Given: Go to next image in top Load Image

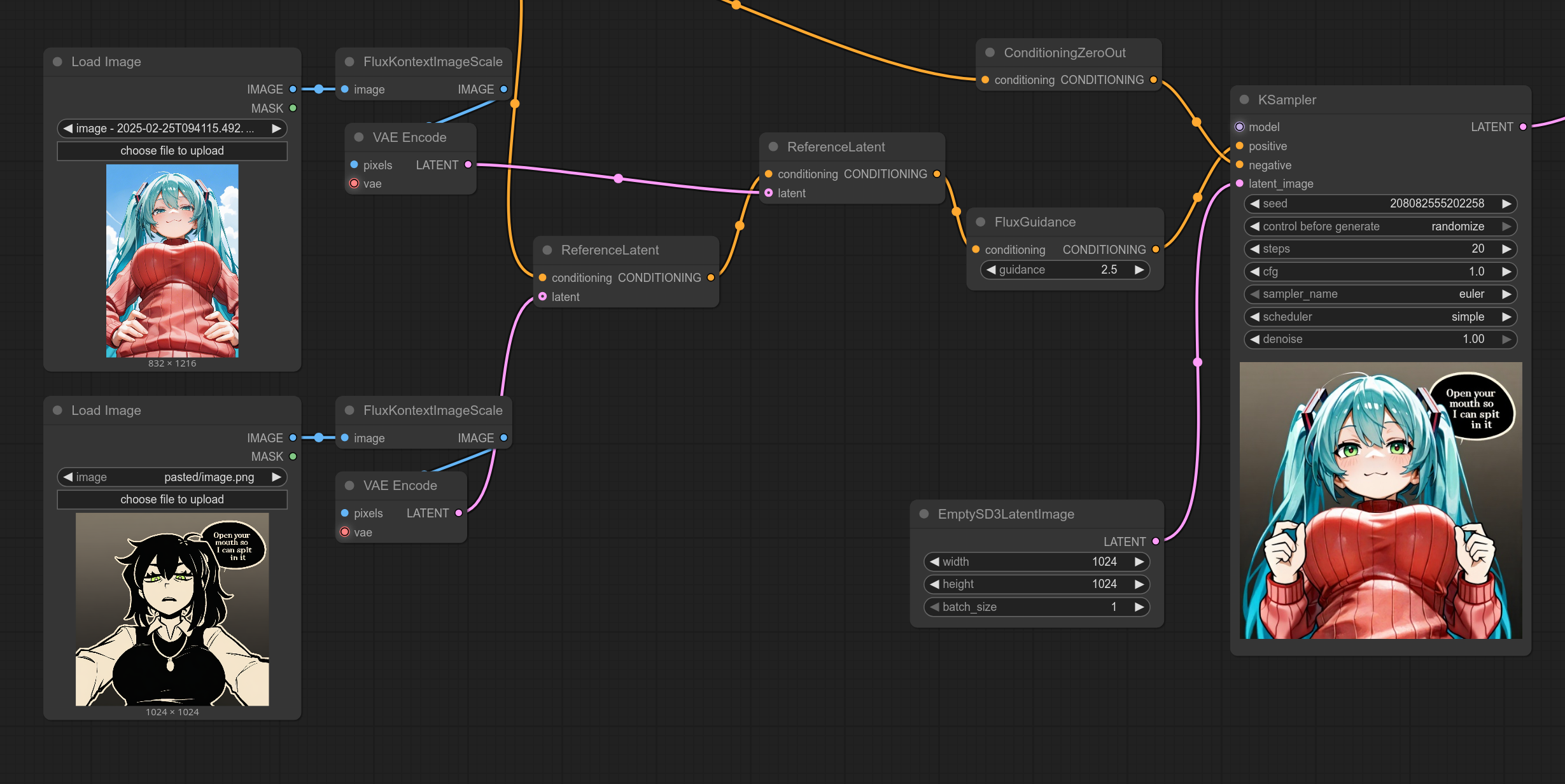Looking at the screenshot, I should 276,129.
